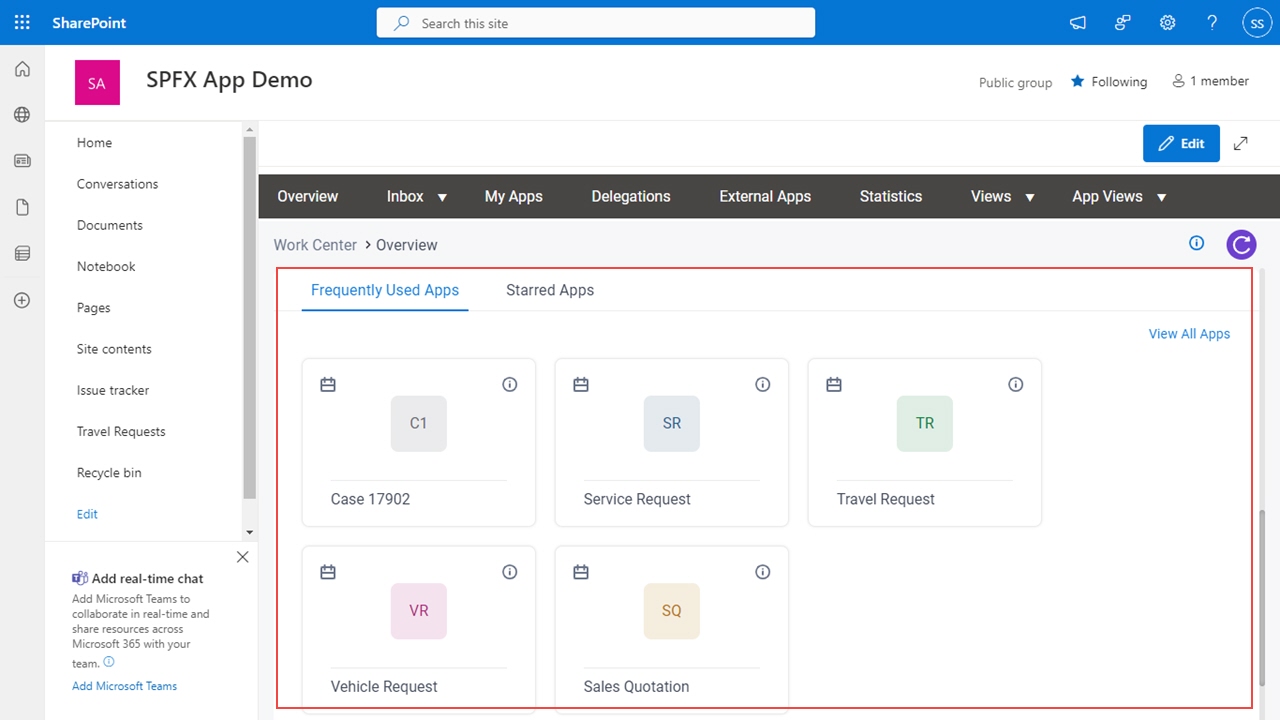Click the Create plus icon
The image size is (1280, 720).
22,300
